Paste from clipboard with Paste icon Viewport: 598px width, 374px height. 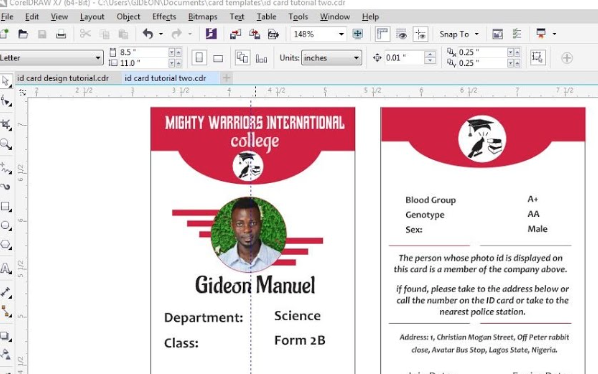pos(123,34)
